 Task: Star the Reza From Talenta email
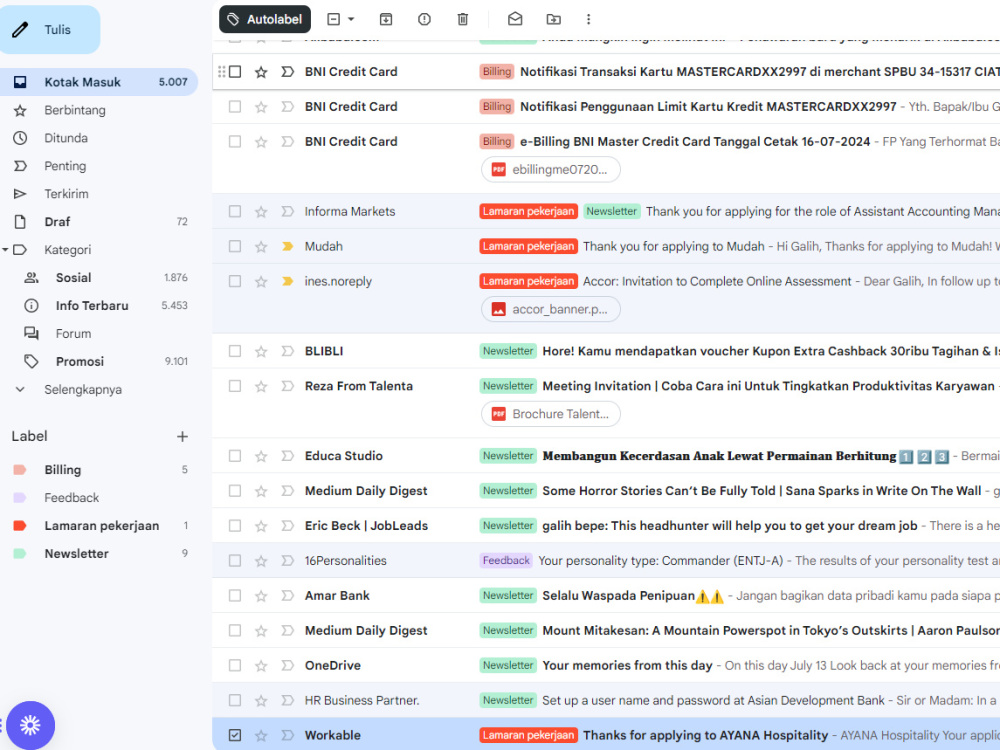click(x=261, y=386)
